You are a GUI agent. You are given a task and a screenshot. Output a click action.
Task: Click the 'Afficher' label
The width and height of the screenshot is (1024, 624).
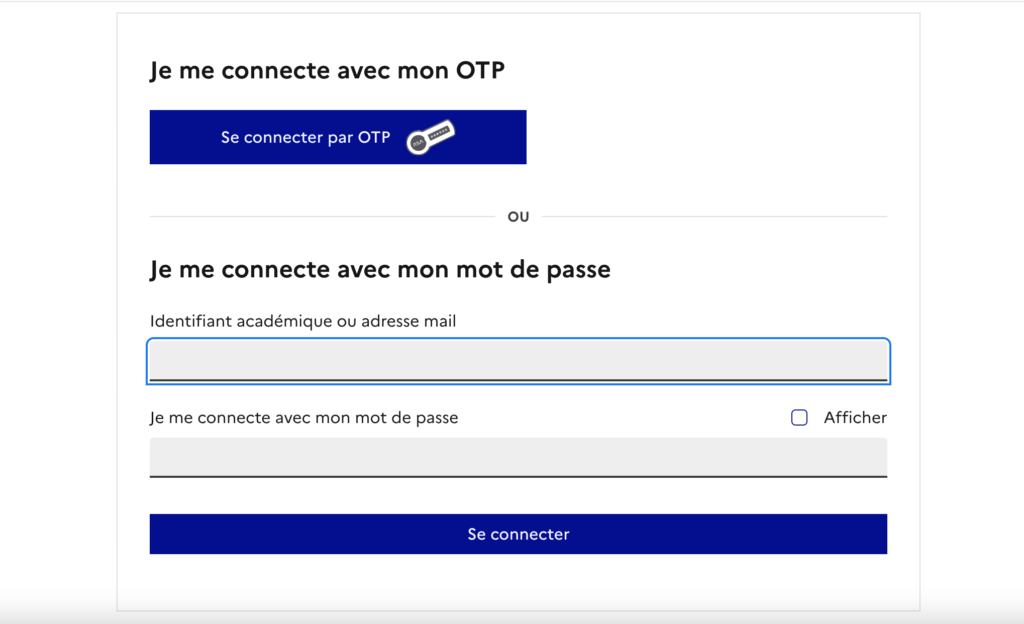855,417
